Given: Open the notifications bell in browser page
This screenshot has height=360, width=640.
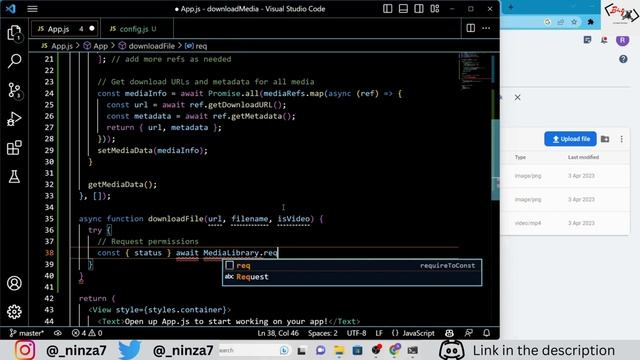Looking at the screenshot, I should click(x=604, y=40).
